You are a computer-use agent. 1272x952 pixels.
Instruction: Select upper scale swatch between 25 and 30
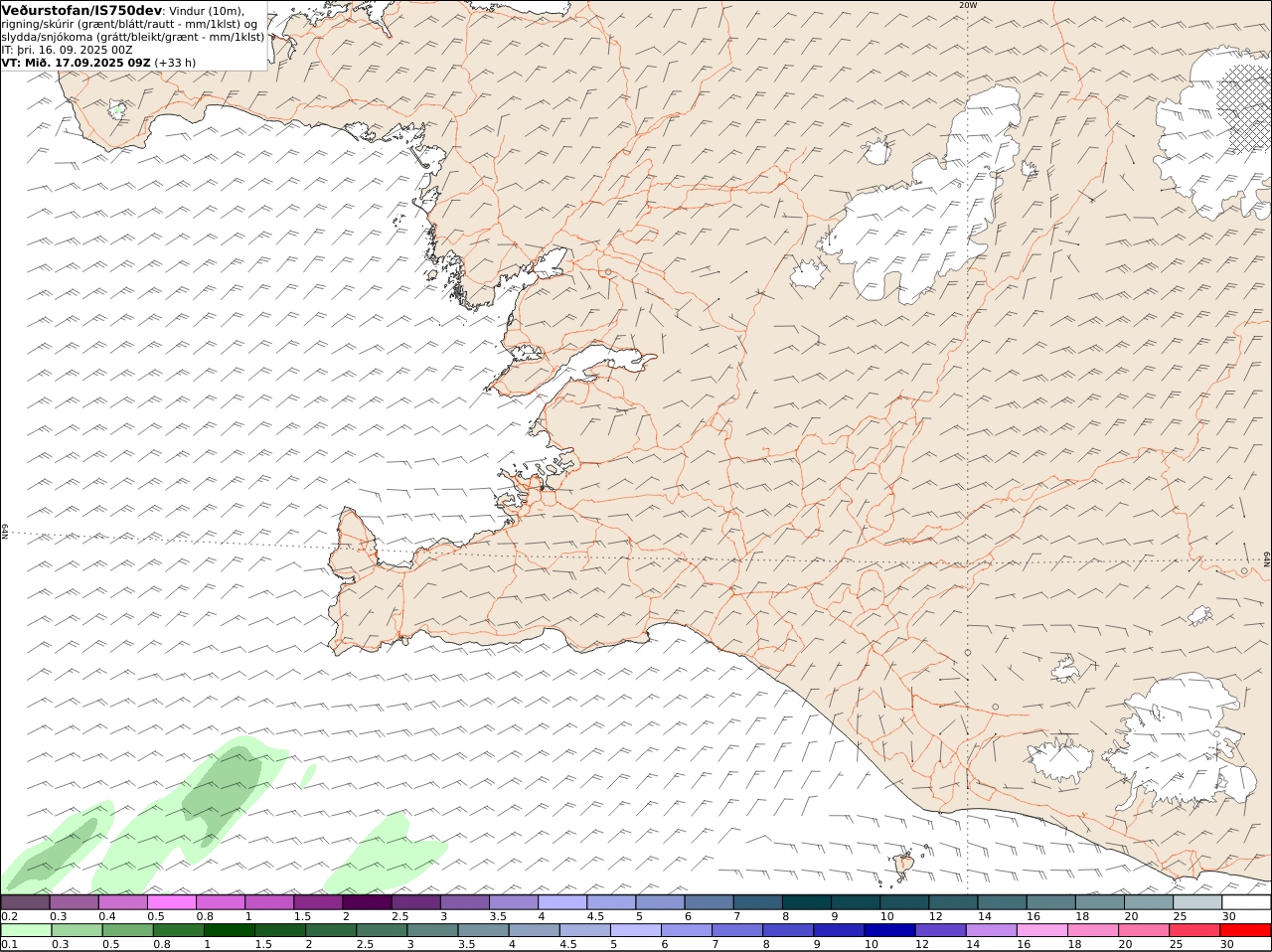coord(1197,902)
